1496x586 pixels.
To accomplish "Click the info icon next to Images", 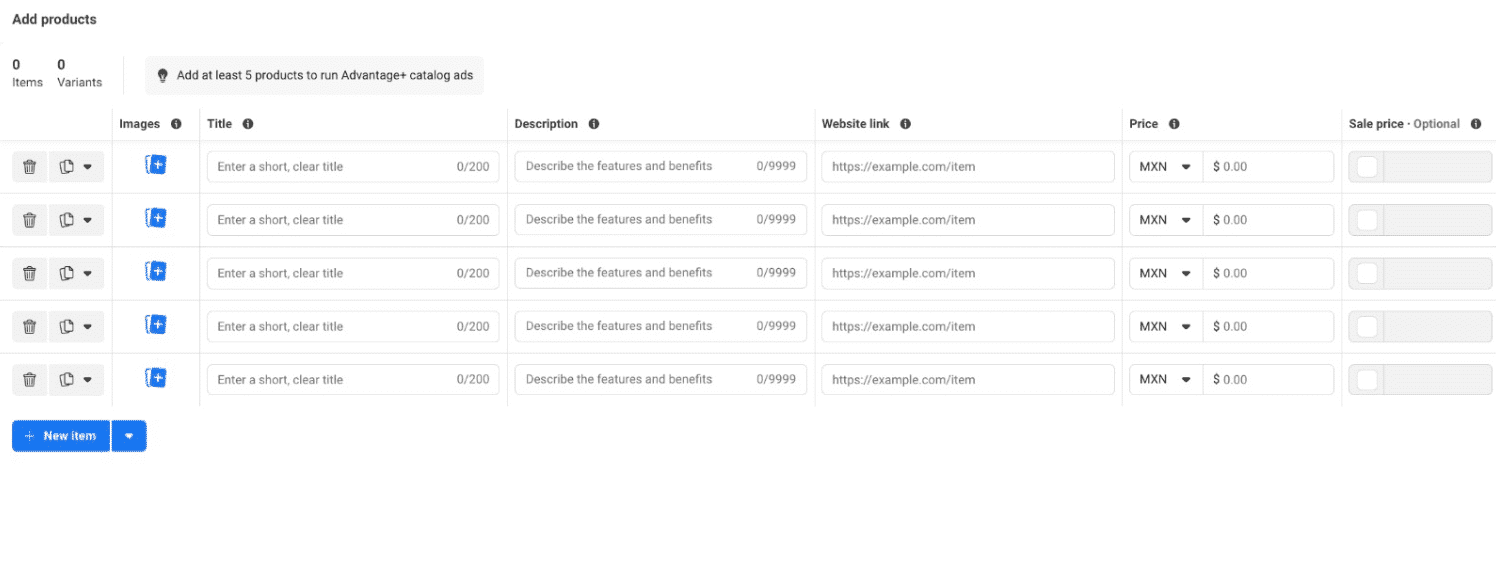I will click(x=176, y=124).
